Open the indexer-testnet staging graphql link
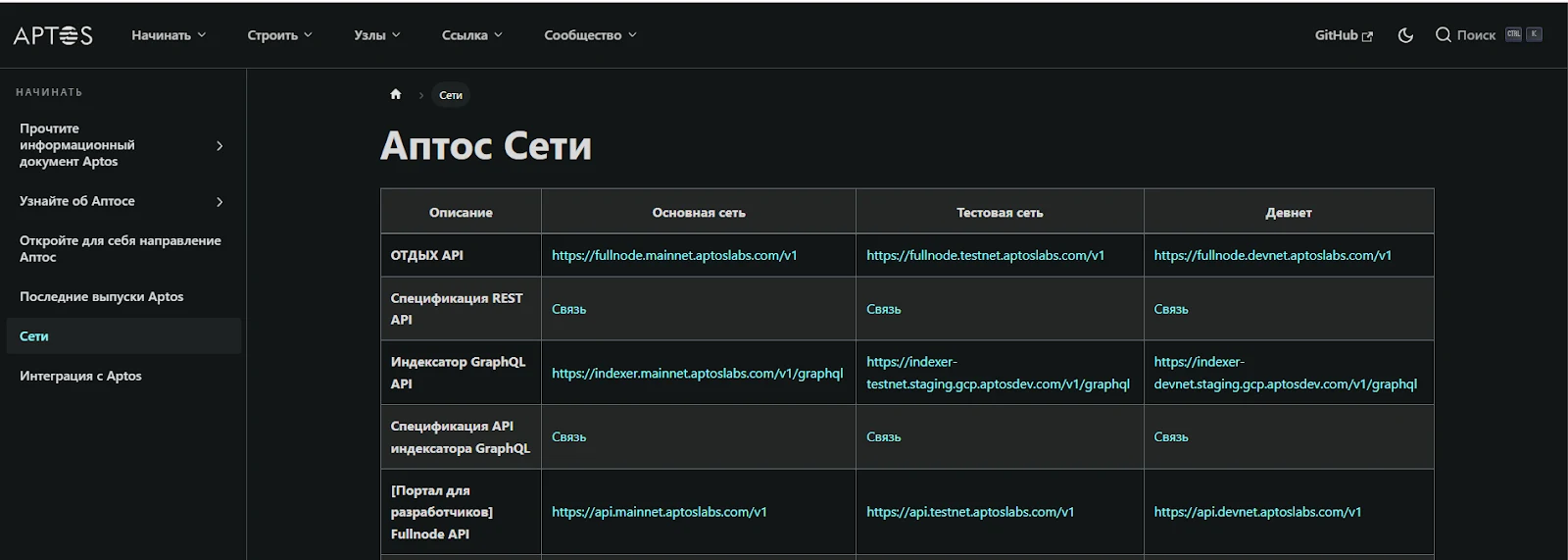Screen dimensions: 1568x560 click(998, 373)
